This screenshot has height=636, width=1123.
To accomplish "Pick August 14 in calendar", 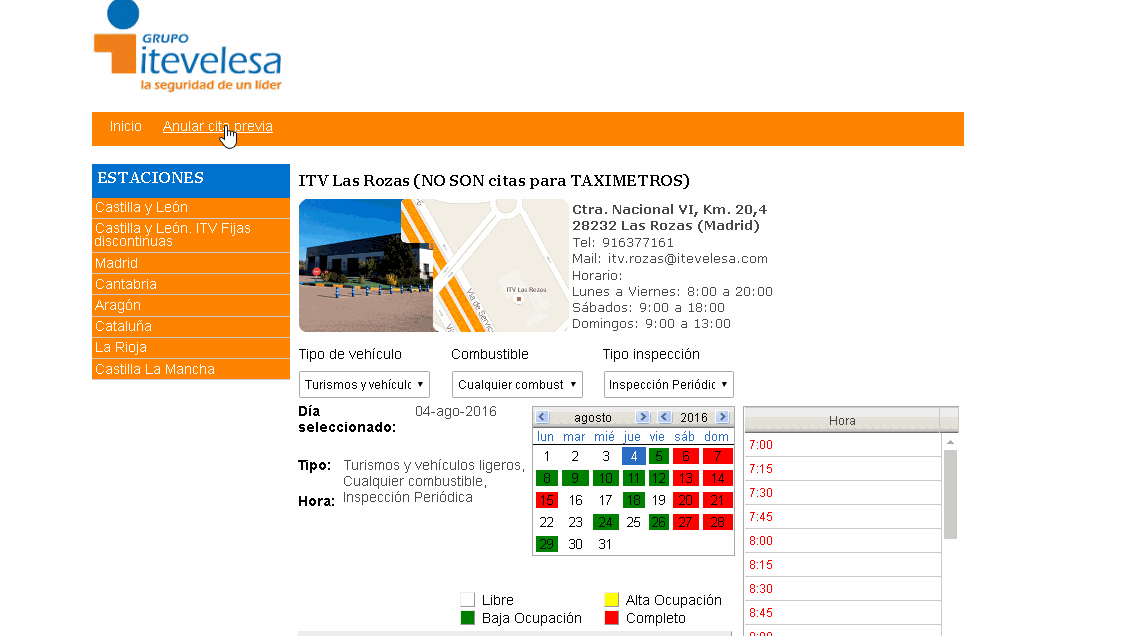I will point(718,478).
